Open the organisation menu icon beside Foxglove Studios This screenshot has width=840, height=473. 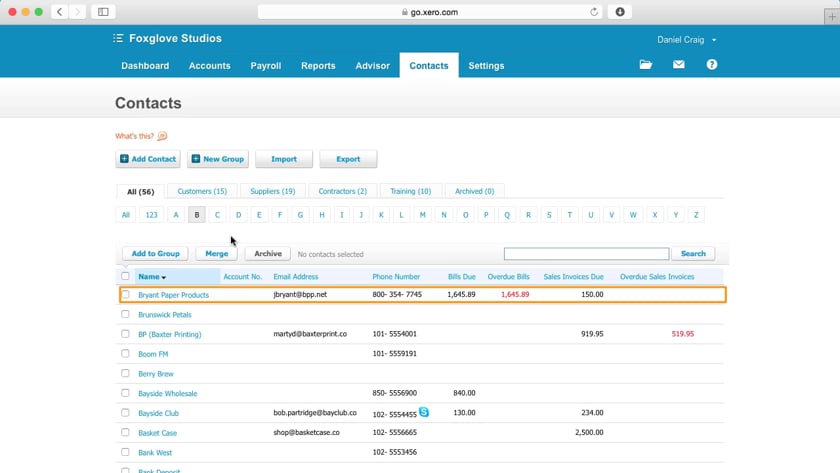pos(118,38)
